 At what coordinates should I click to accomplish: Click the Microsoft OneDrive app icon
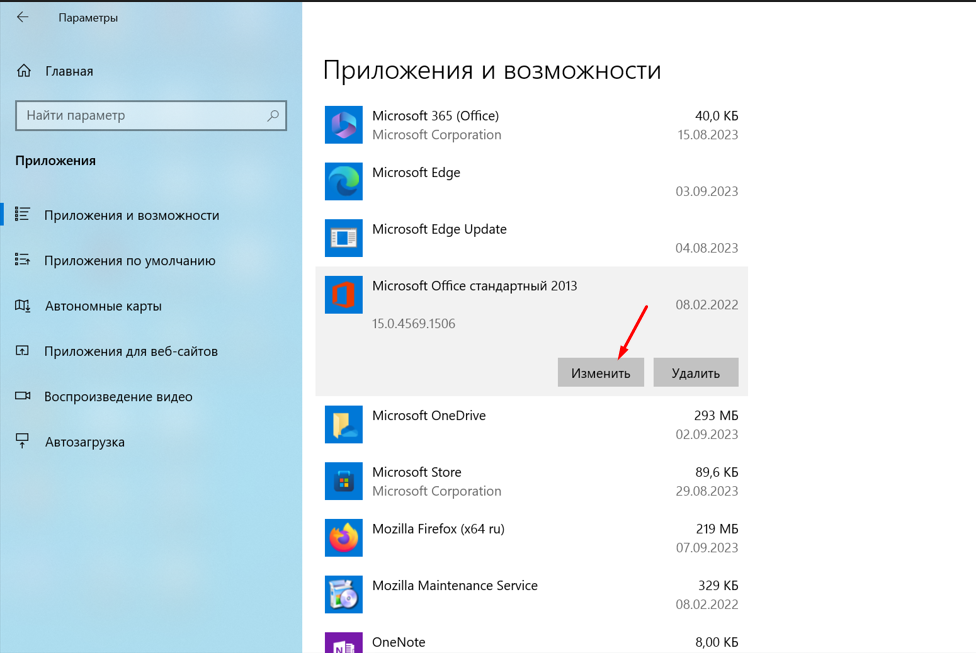tap(344, 425)
